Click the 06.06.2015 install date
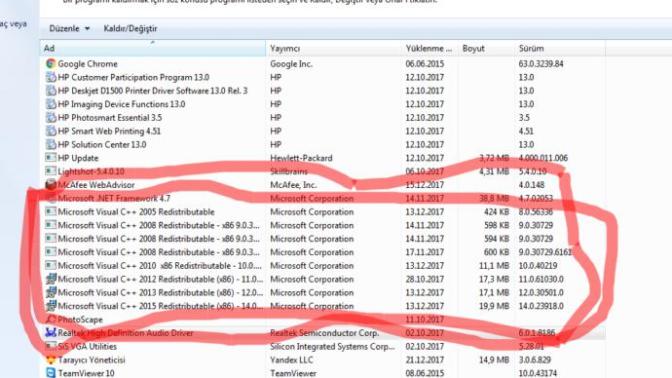The height and width of the screenshot is (378, 672). click(425, 64)
